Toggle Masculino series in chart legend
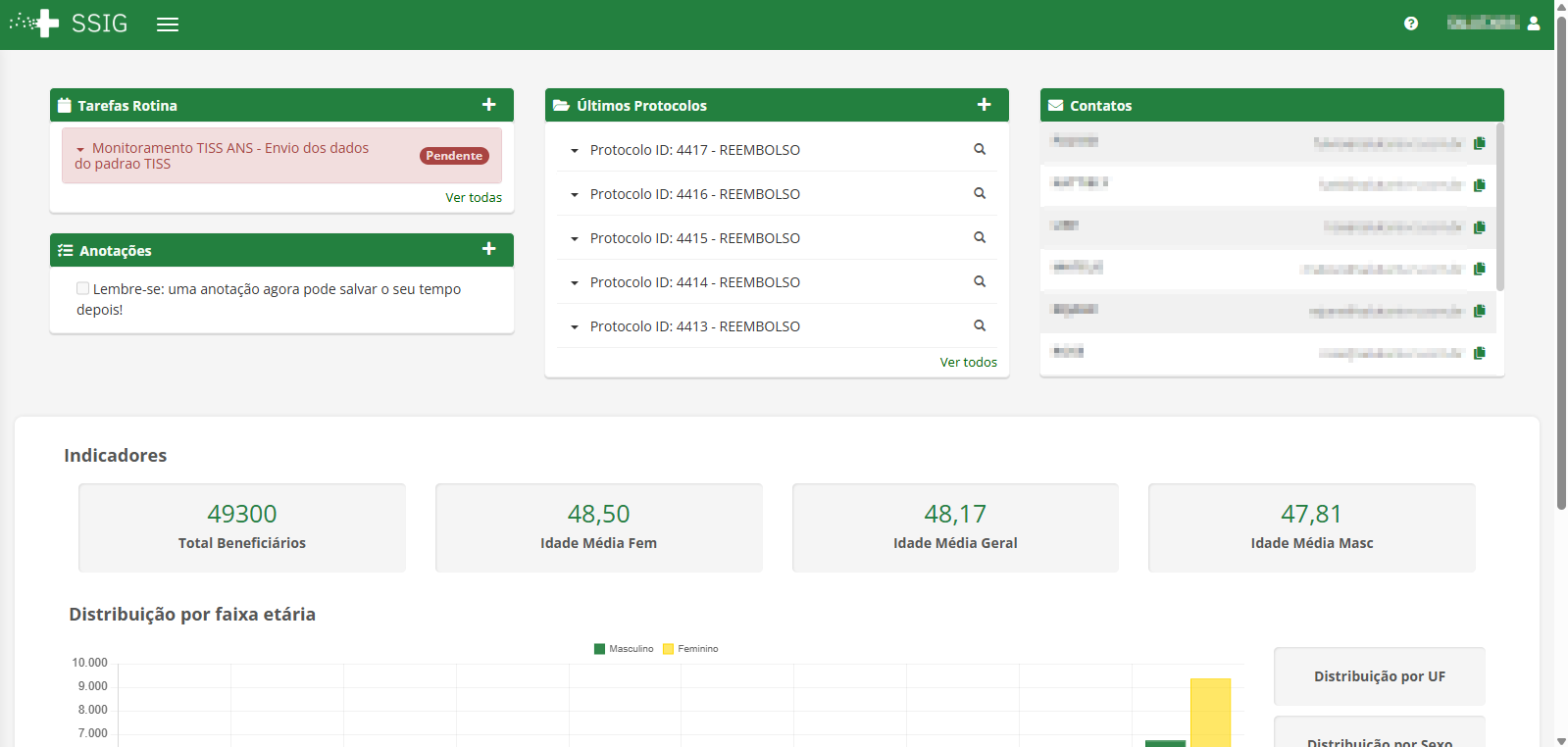This screenshot has height=747, width=1568. tap(624, 649)
